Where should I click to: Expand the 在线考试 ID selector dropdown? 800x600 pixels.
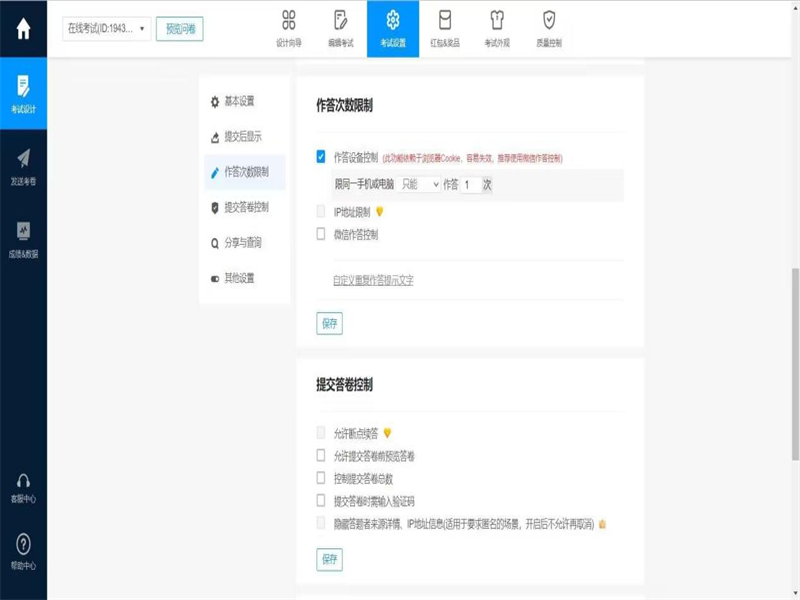click(106, 29)
